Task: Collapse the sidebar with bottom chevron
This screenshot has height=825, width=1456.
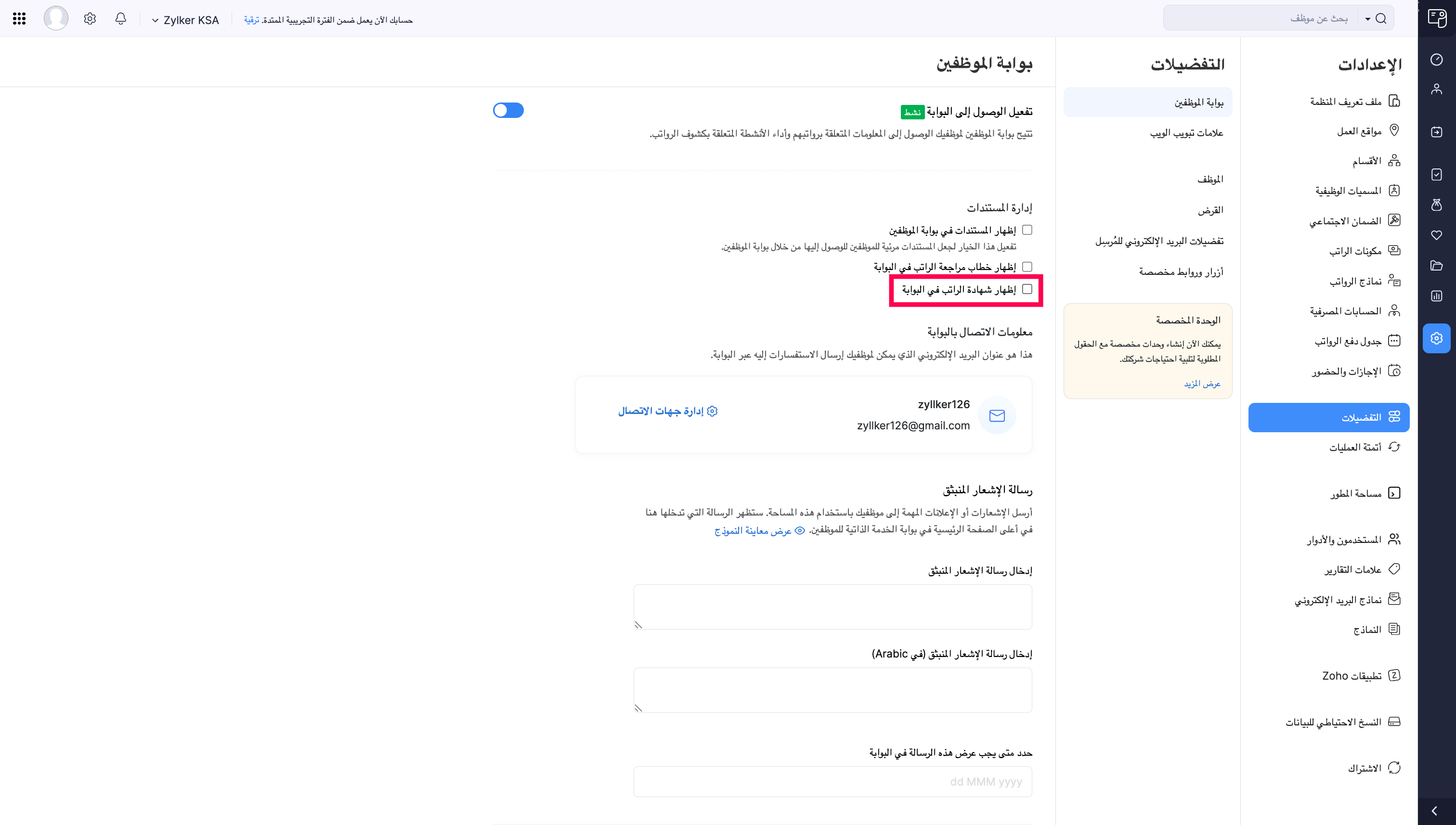Action: point(1434,811)
